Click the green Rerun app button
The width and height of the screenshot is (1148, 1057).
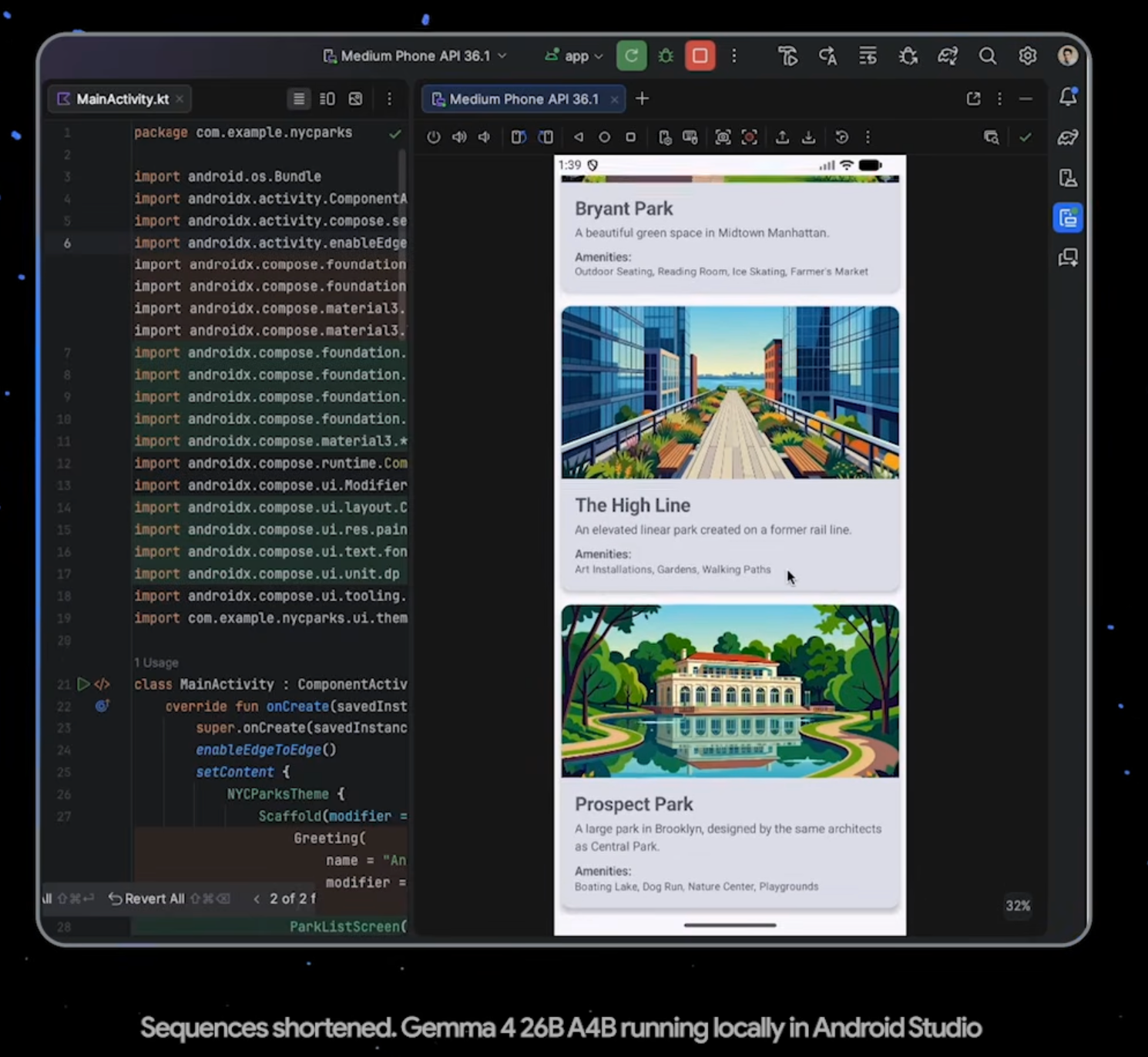coord(631,56)
